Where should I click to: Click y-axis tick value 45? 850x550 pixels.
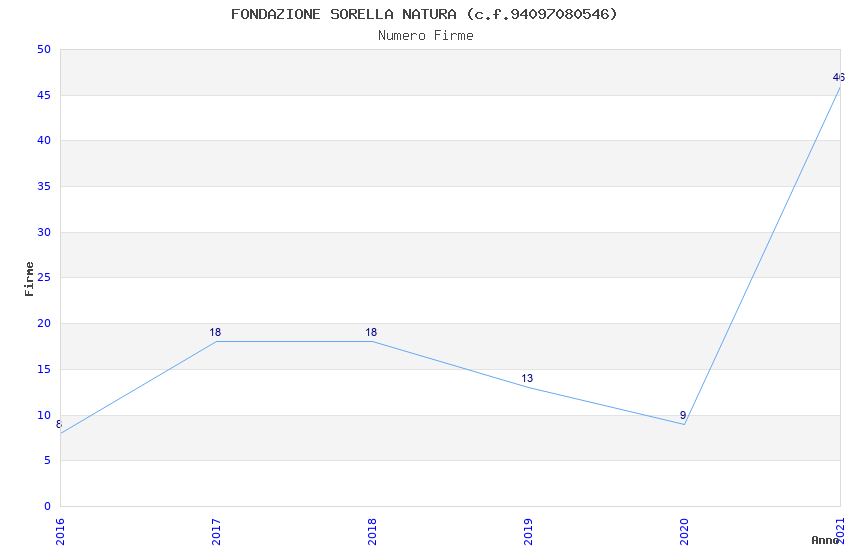point(44,95)
